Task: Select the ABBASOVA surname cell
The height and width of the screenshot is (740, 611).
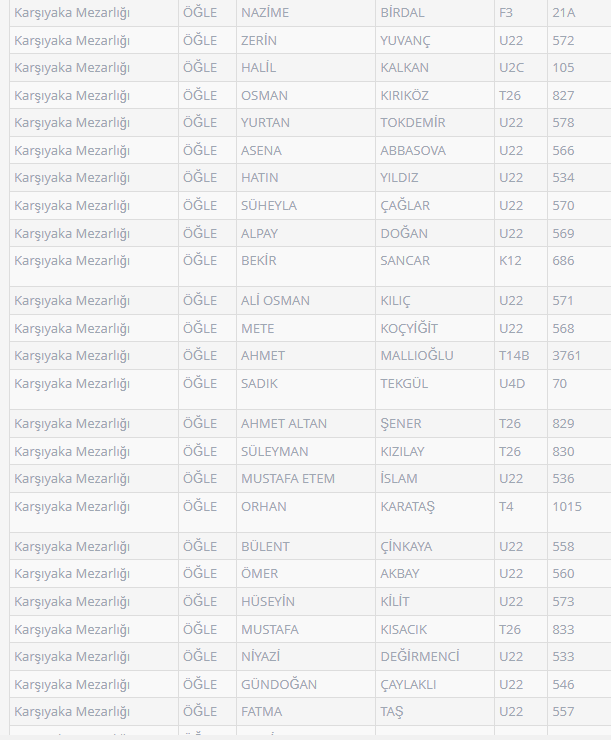Action: click(x=413, y=151)
